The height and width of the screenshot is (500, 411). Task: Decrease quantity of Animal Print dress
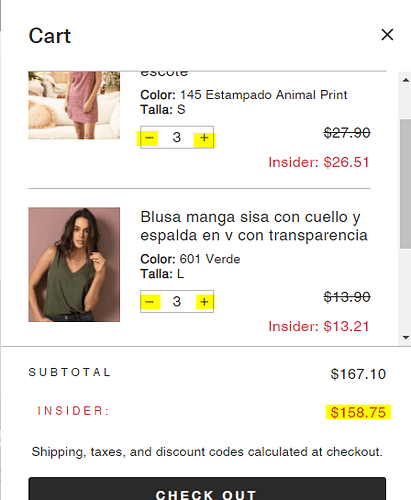[x=149, y=138]
